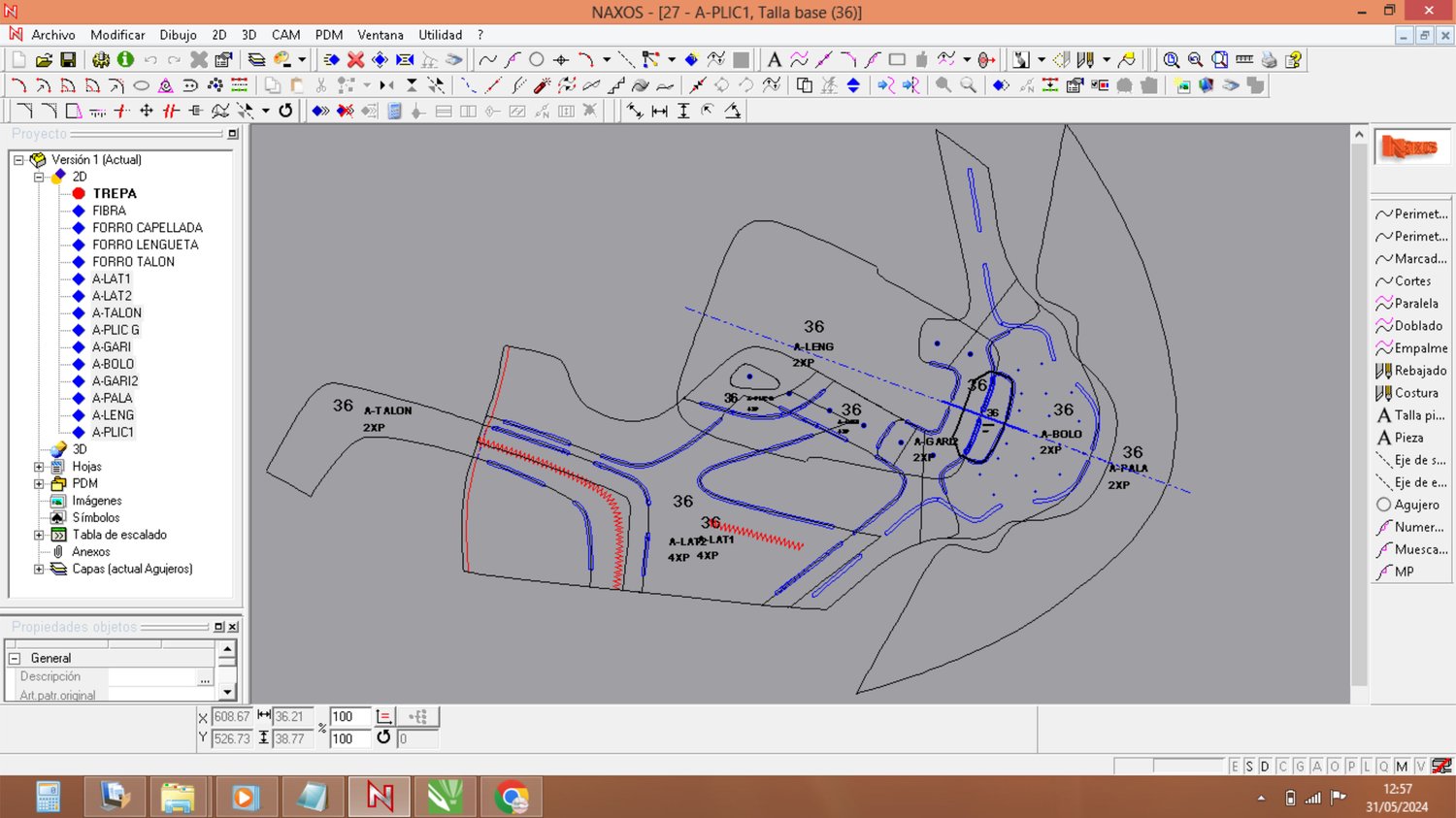This screenshot has width=1456, height=818.
Task: Click the Chrome icon in the taskbar
Action: [512, 798]
